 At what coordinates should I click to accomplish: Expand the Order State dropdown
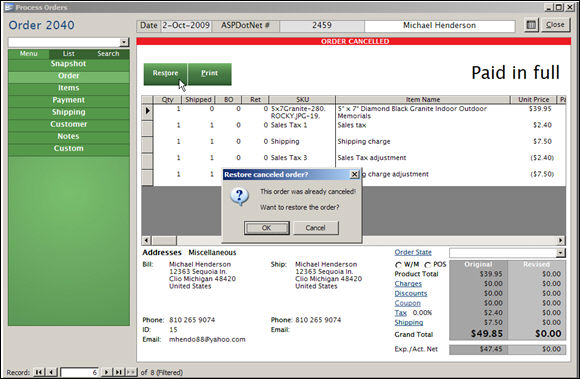(x=561, y=253)
